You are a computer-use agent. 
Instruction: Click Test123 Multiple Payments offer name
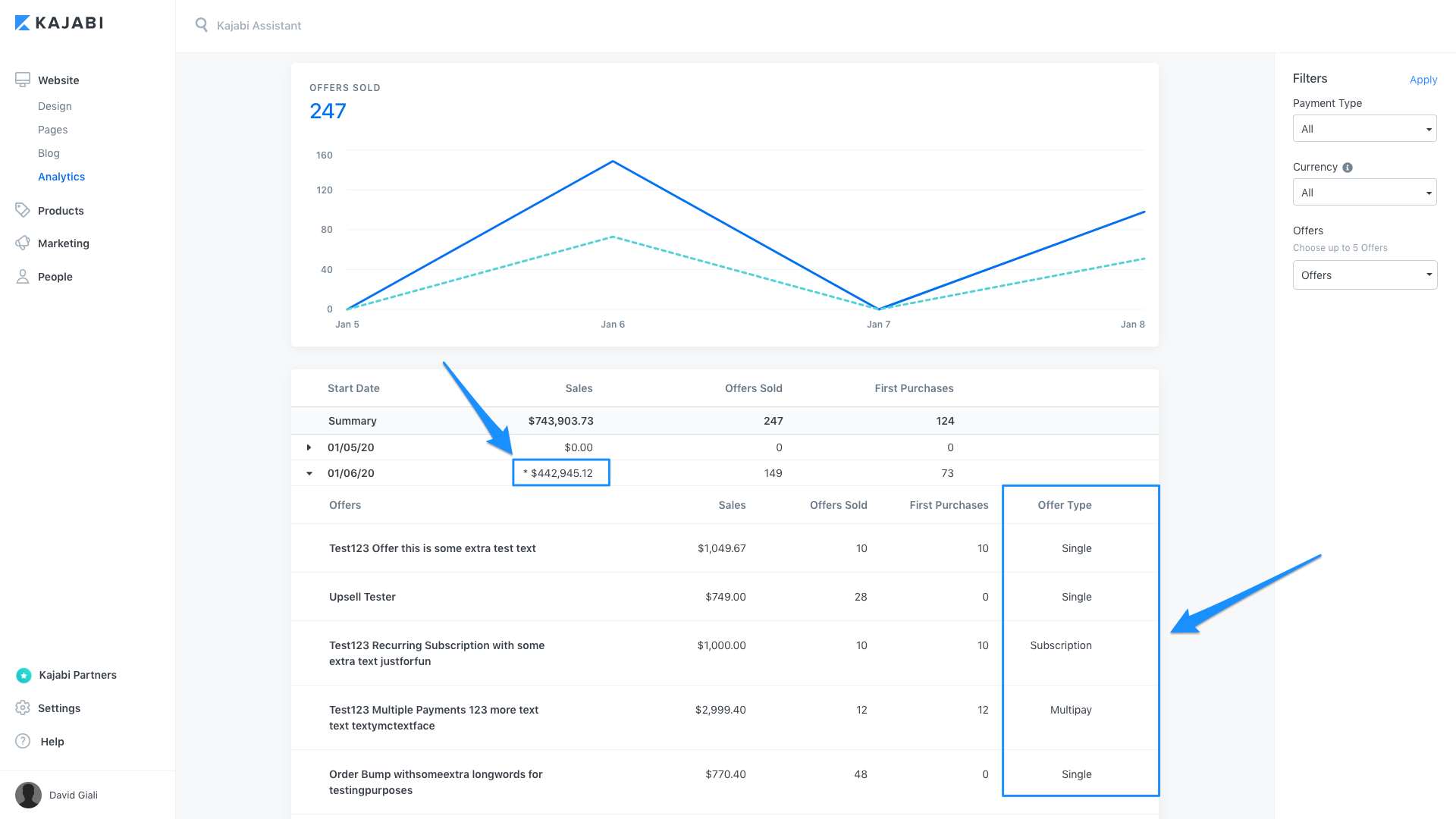[434, 717]
